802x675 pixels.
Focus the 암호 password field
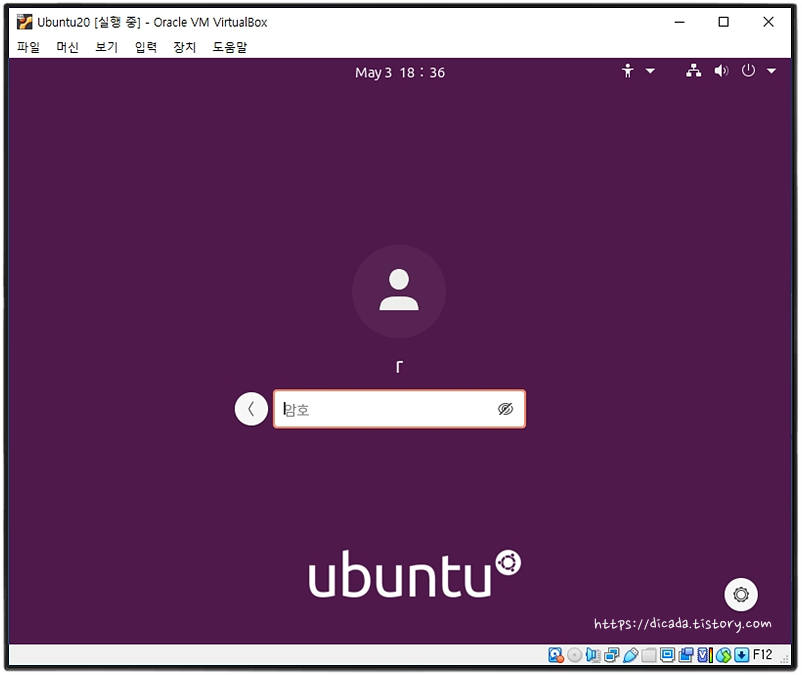click(399, 409)
